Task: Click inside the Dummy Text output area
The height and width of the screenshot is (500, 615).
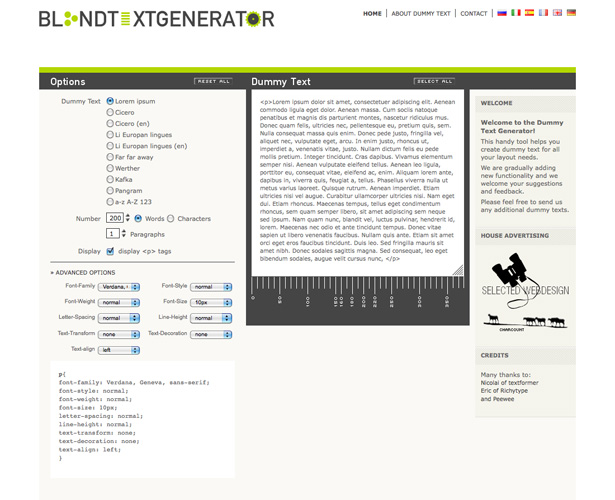Action: [x=357, y=182]
